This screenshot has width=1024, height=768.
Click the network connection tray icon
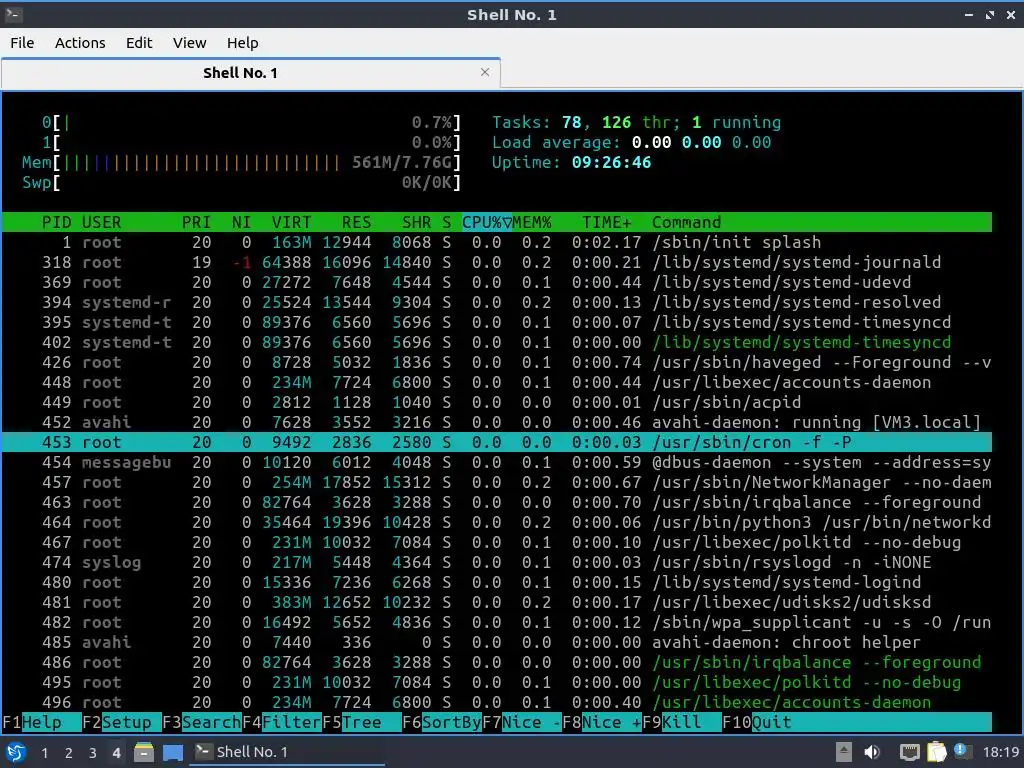(909, 752)
